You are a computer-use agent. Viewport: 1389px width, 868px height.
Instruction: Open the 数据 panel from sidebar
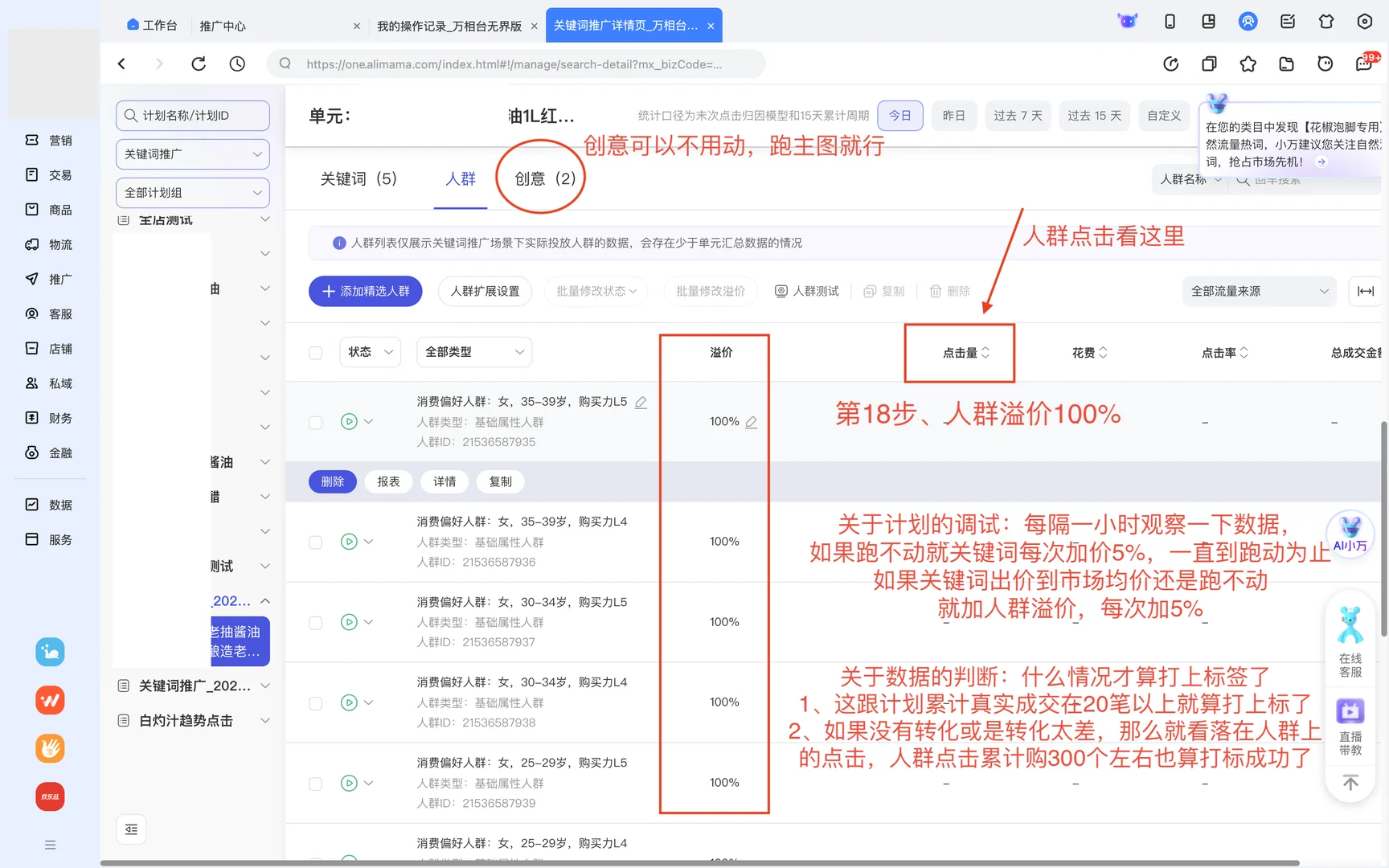pos(50,504)
